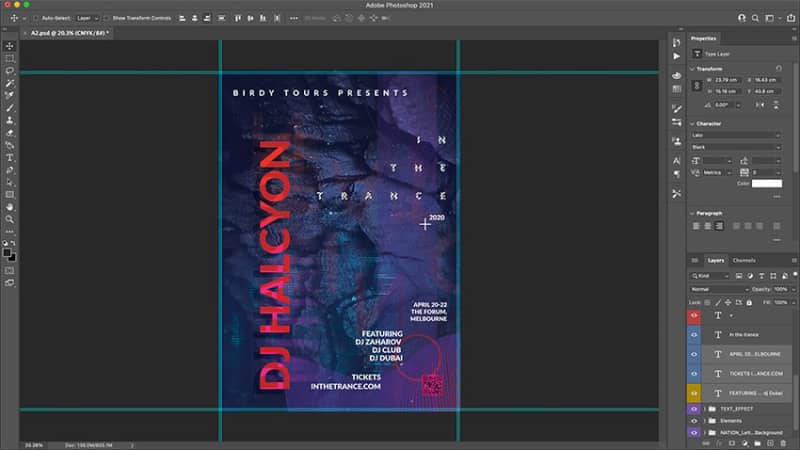Image resolution: width=800 pixels, height=450 pixels.
Task: Click more options ellipsis in options bar
Action: point(294,18)
